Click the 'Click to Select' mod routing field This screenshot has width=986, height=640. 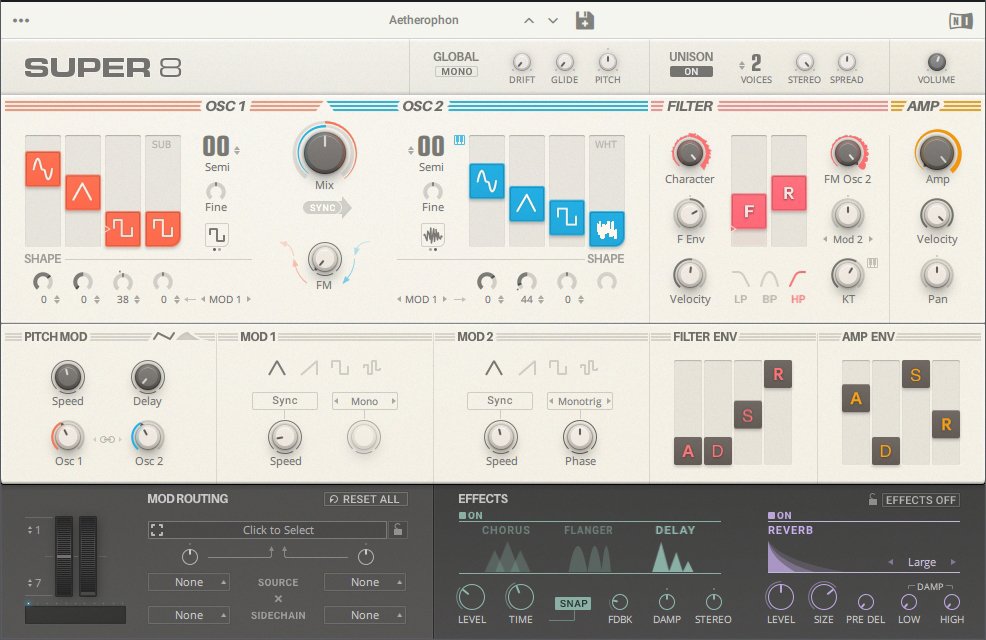point(278,530)
